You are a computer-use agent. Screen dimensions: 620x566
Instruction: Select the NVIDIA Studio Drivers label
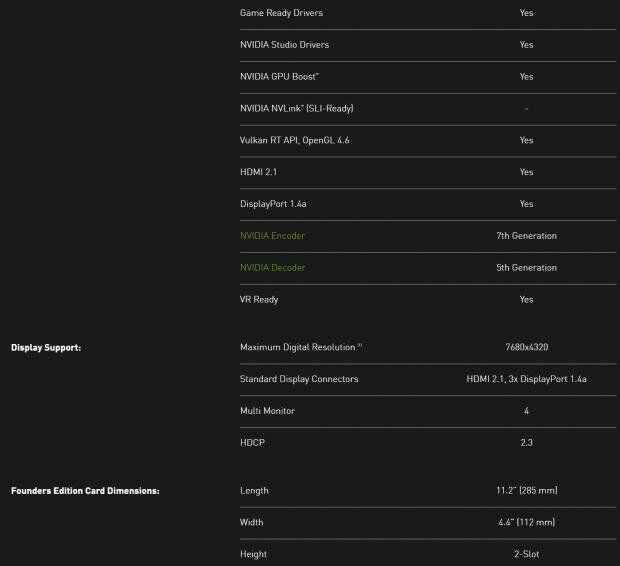284,45
